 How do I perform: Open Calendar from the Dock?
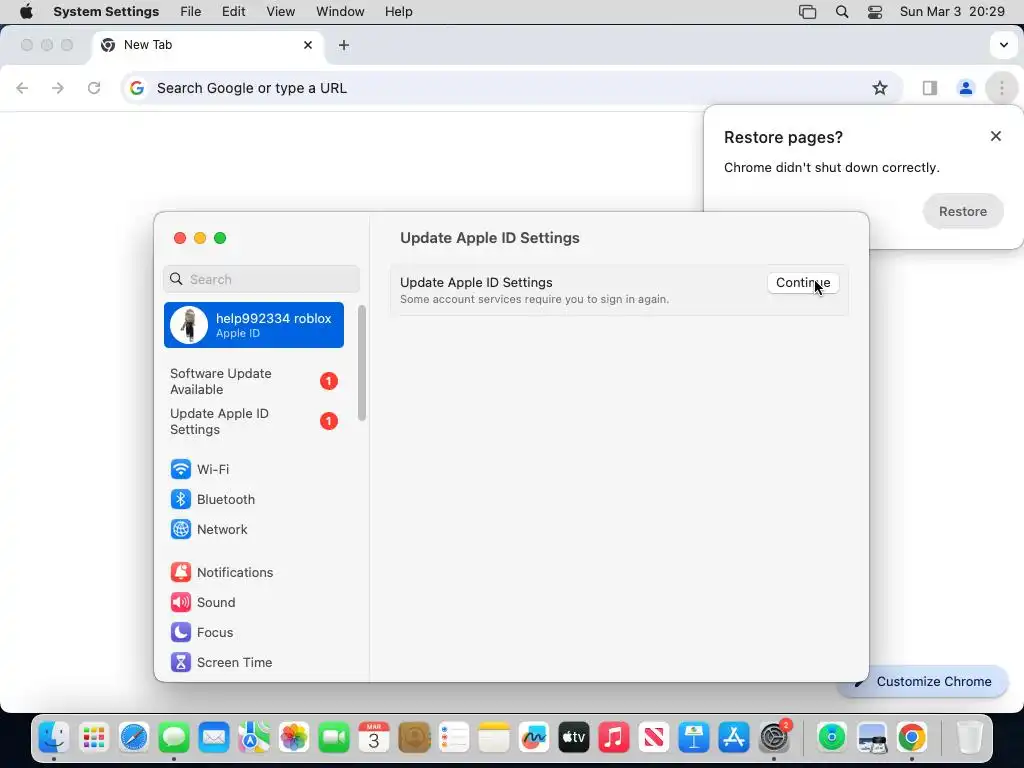[x=374, y=738]
